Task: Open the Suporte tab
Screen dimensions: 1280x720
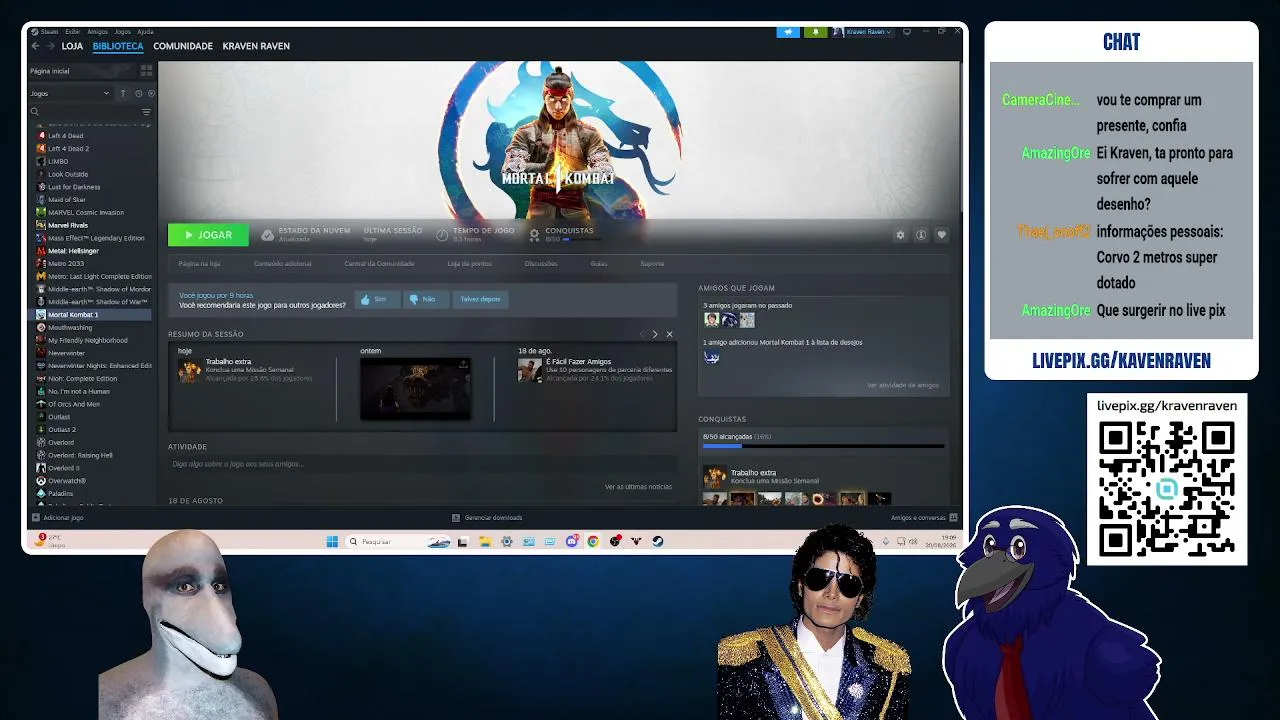Action: (x=652, y=264)
